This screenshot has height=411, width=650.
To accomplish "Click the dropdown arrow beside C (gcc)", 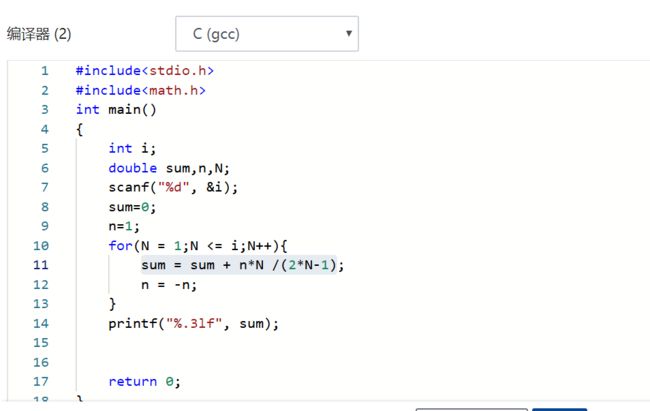I will [x=349, y=34].
